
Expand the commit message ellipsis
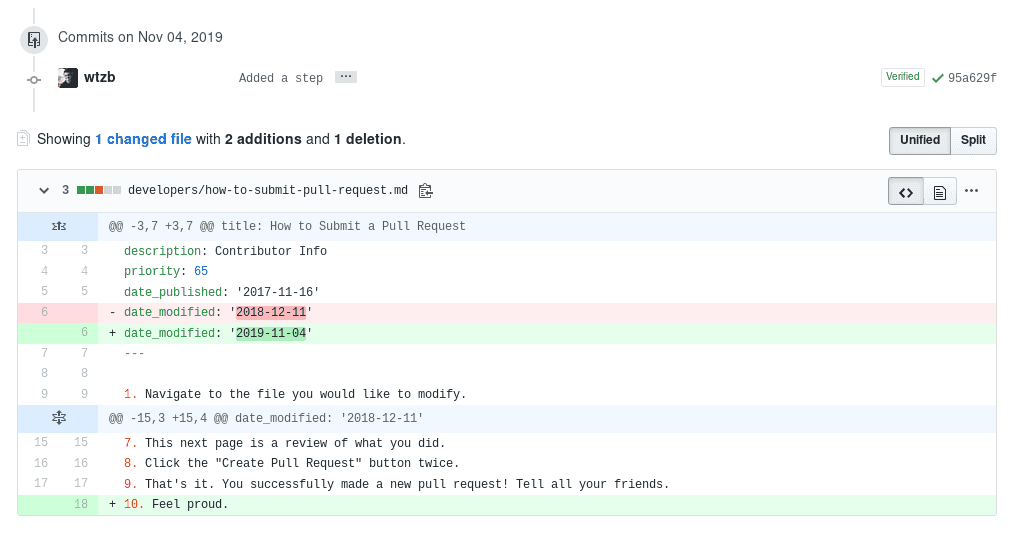(346, 77)
